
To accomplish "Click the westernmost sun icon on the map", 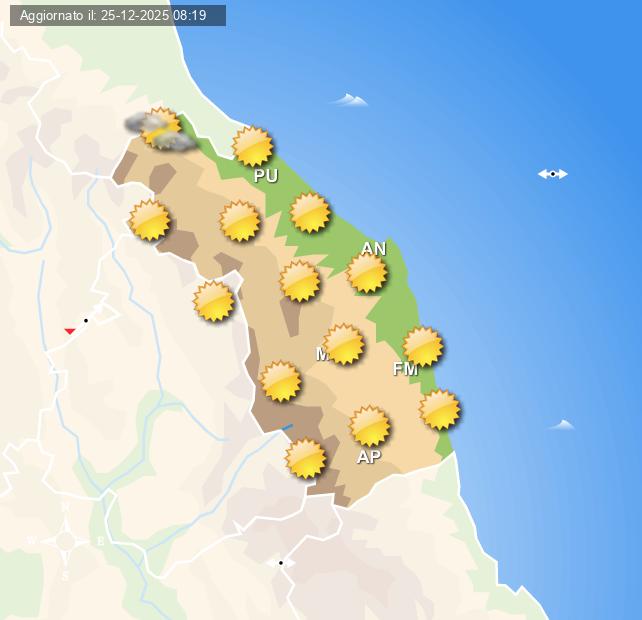I will [150, 220].
